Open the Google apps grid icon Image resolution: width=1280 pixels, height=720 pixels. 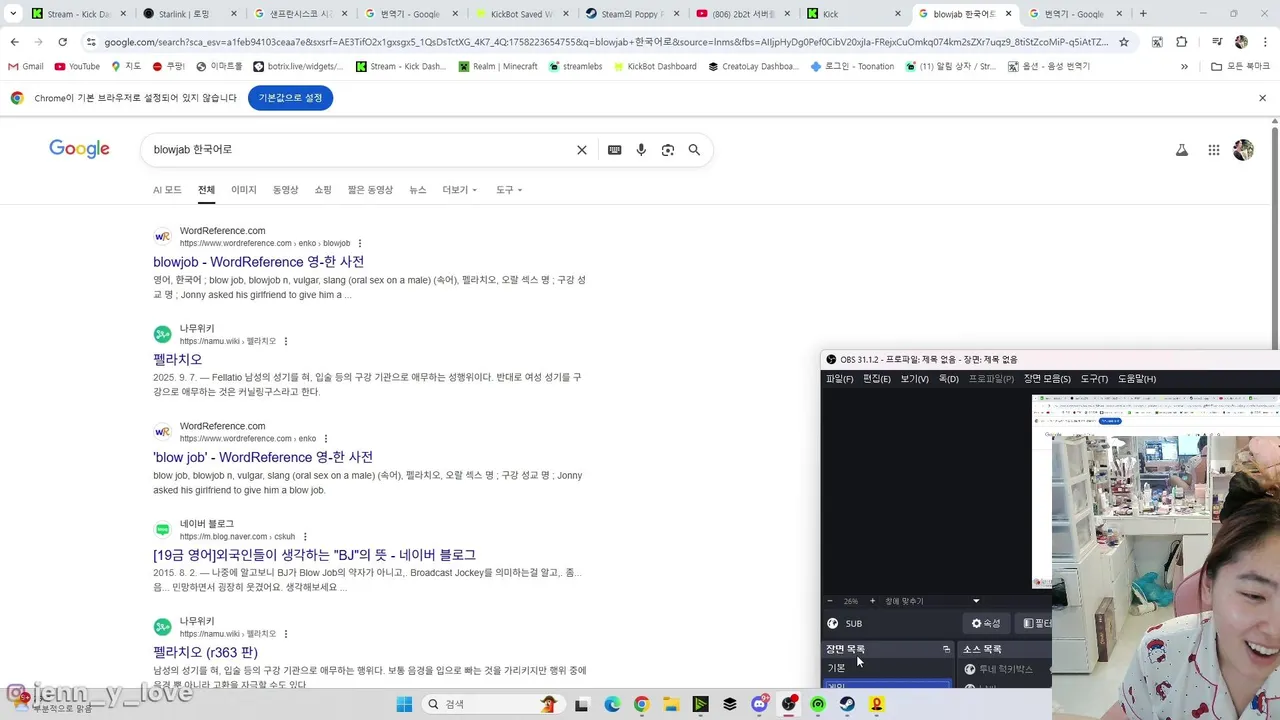pyautogui.click(x=1214, y=150)
